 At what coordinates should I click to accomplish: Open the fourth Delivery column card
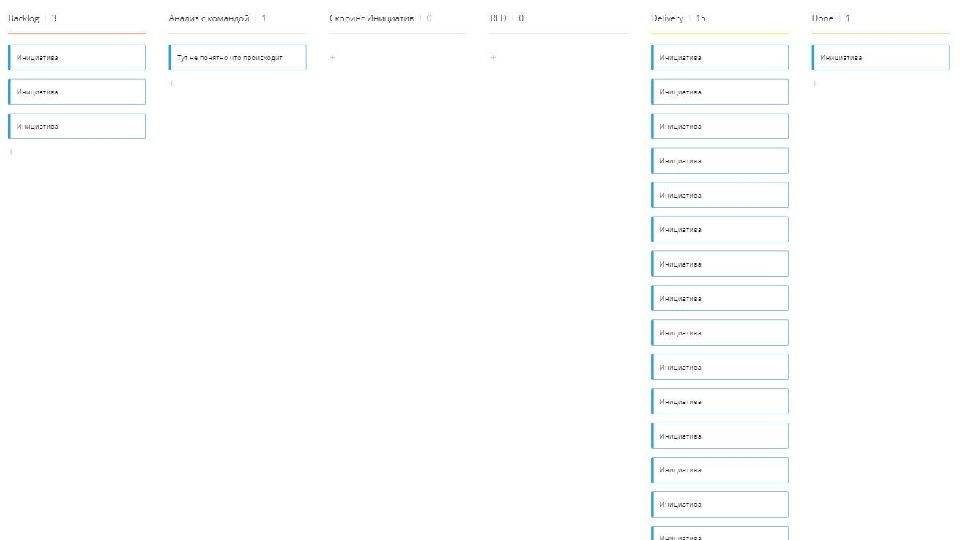point(720,161)
